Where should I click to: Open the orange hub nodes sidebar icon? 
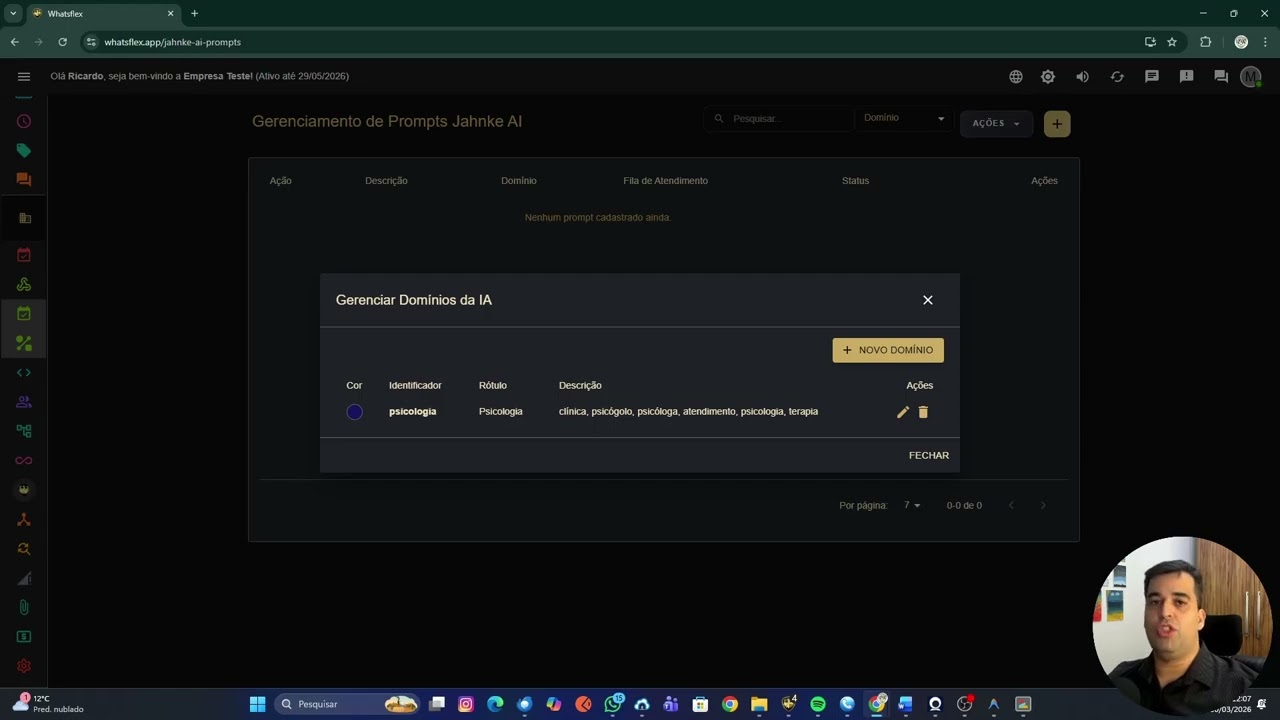pyautogui.click(x=24, y=519)
